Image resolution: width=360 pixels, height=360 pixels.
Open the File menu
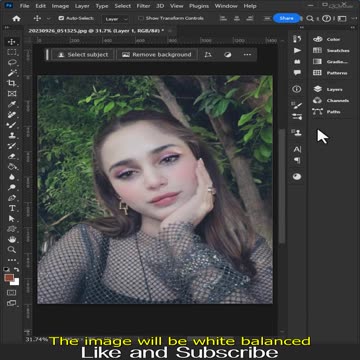tap(24, 6)
